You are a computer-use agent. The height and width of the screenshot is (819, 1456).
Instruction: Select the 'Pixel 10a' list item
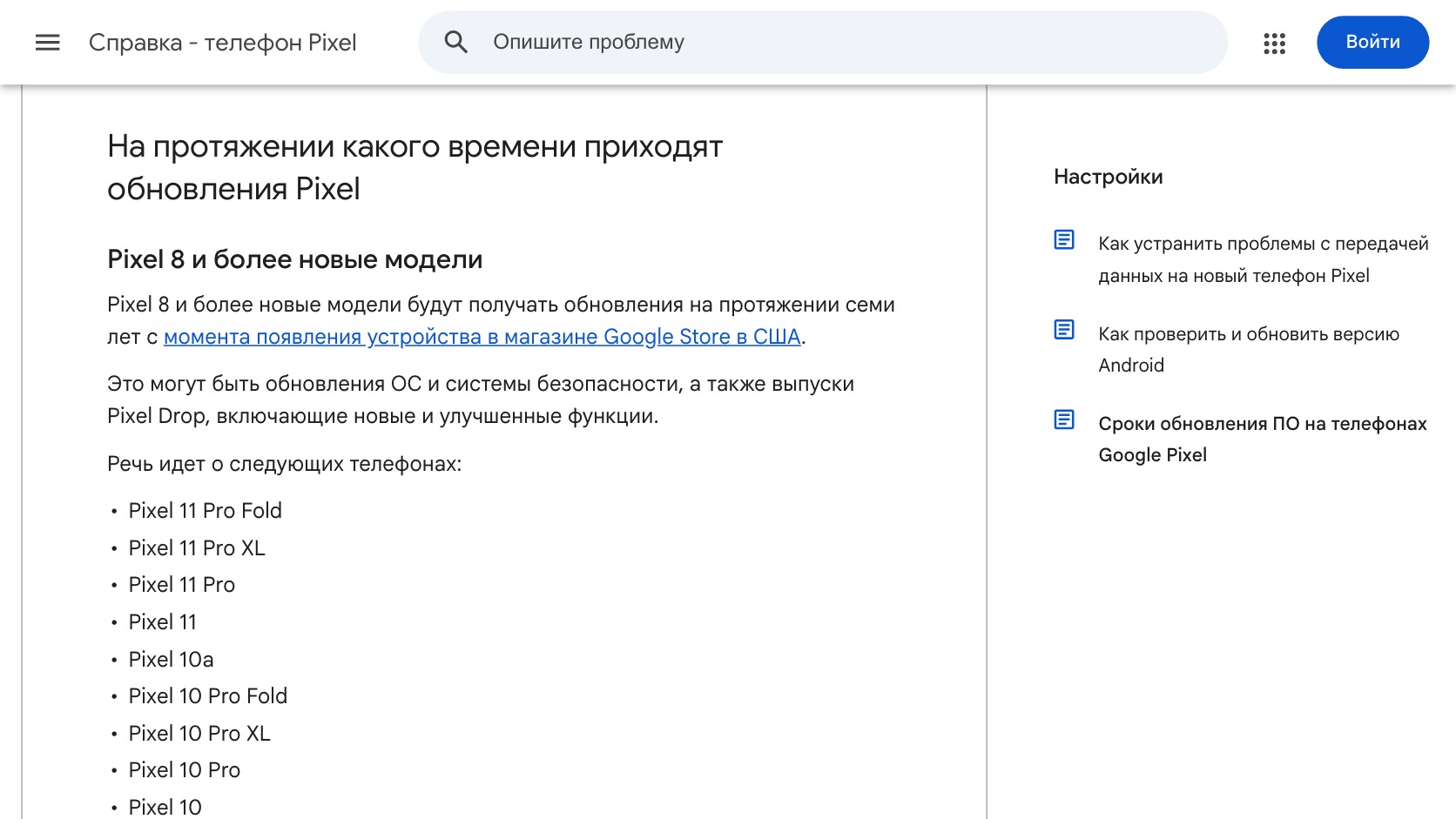(171, 660)
